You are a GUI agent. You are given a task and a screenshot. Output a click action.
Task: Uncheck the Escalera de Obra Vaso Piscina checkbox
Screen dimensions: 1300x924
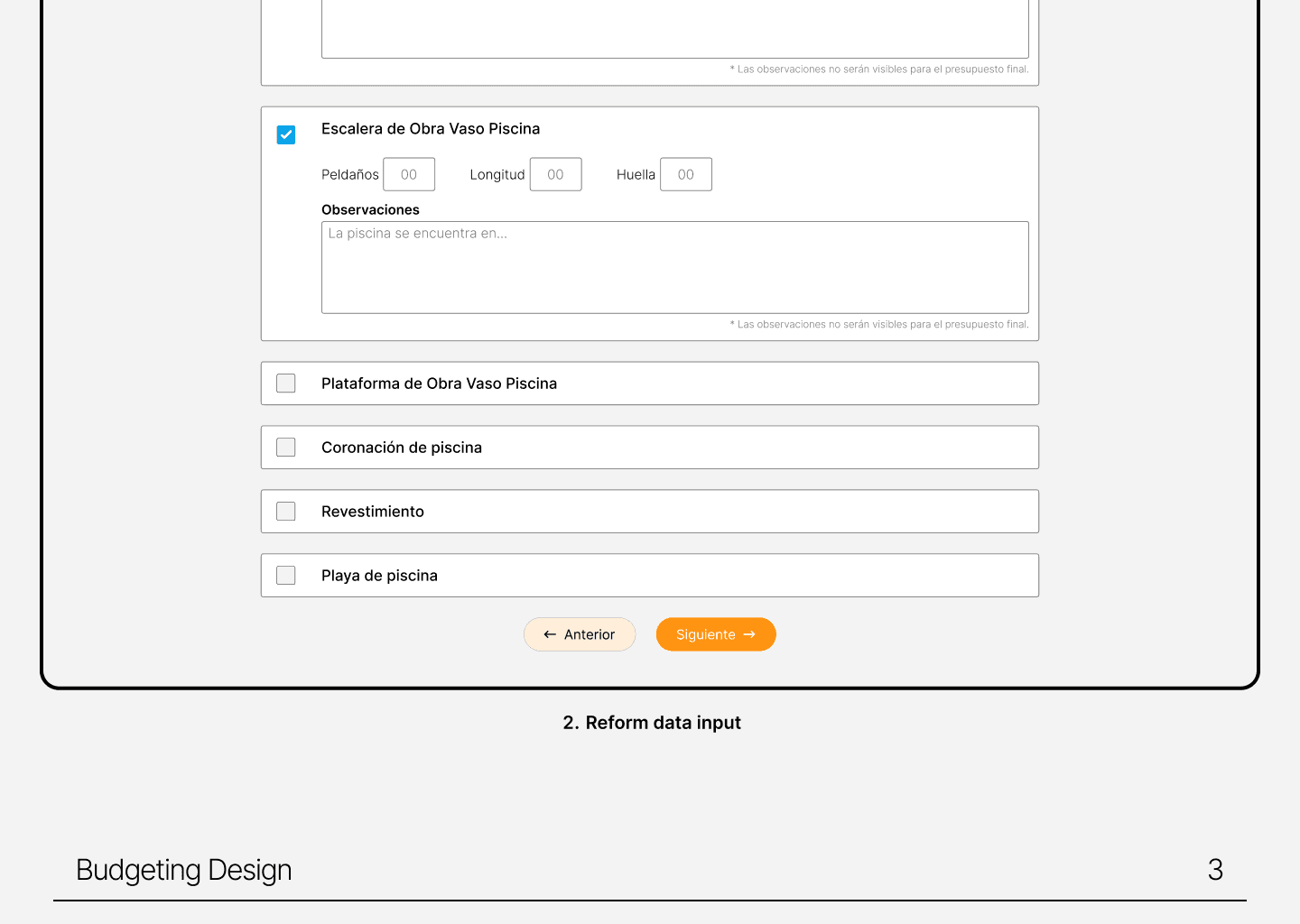pos(285,134)
